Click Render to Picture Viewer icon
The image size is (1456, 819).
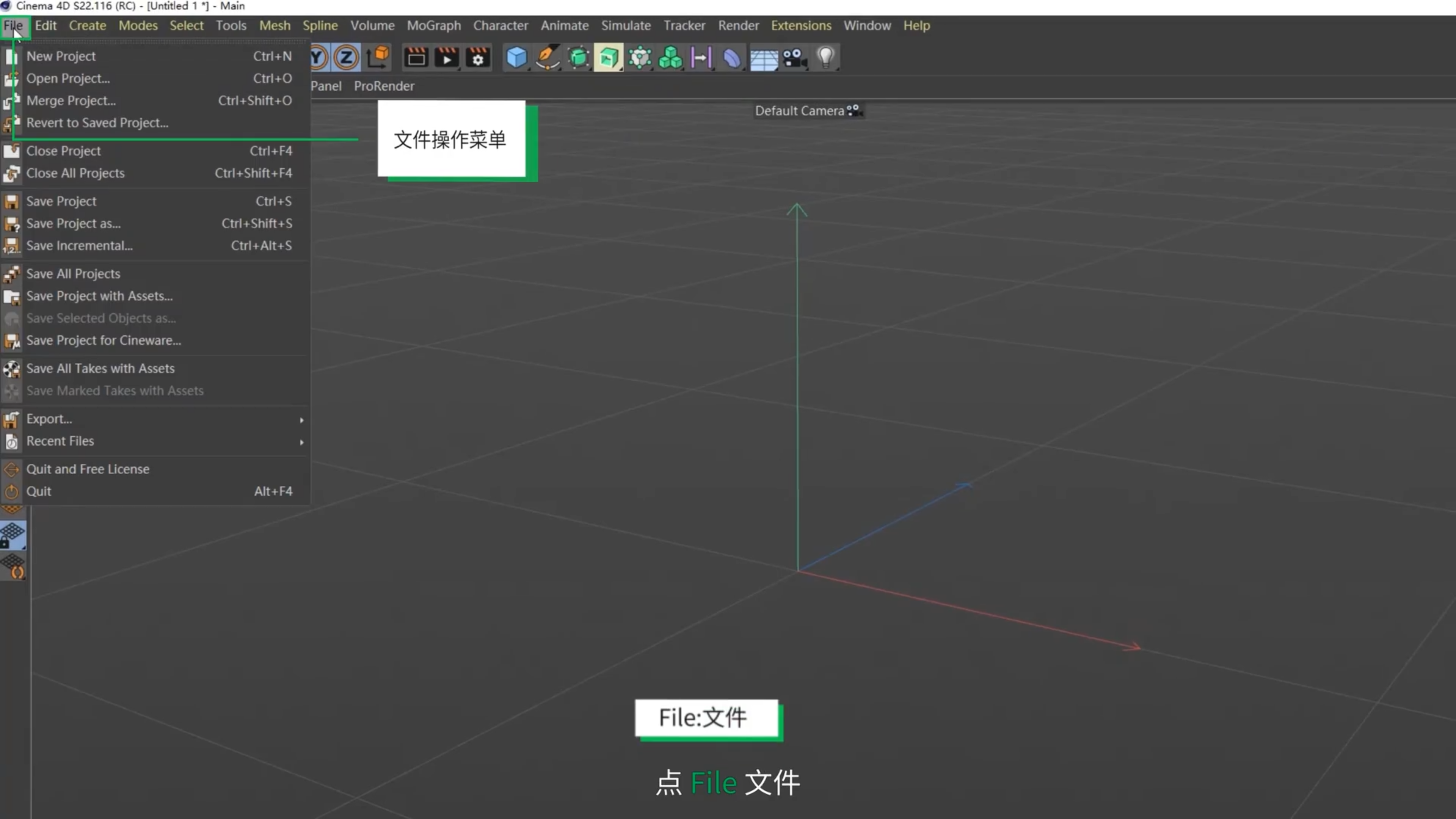coord(447,58)
